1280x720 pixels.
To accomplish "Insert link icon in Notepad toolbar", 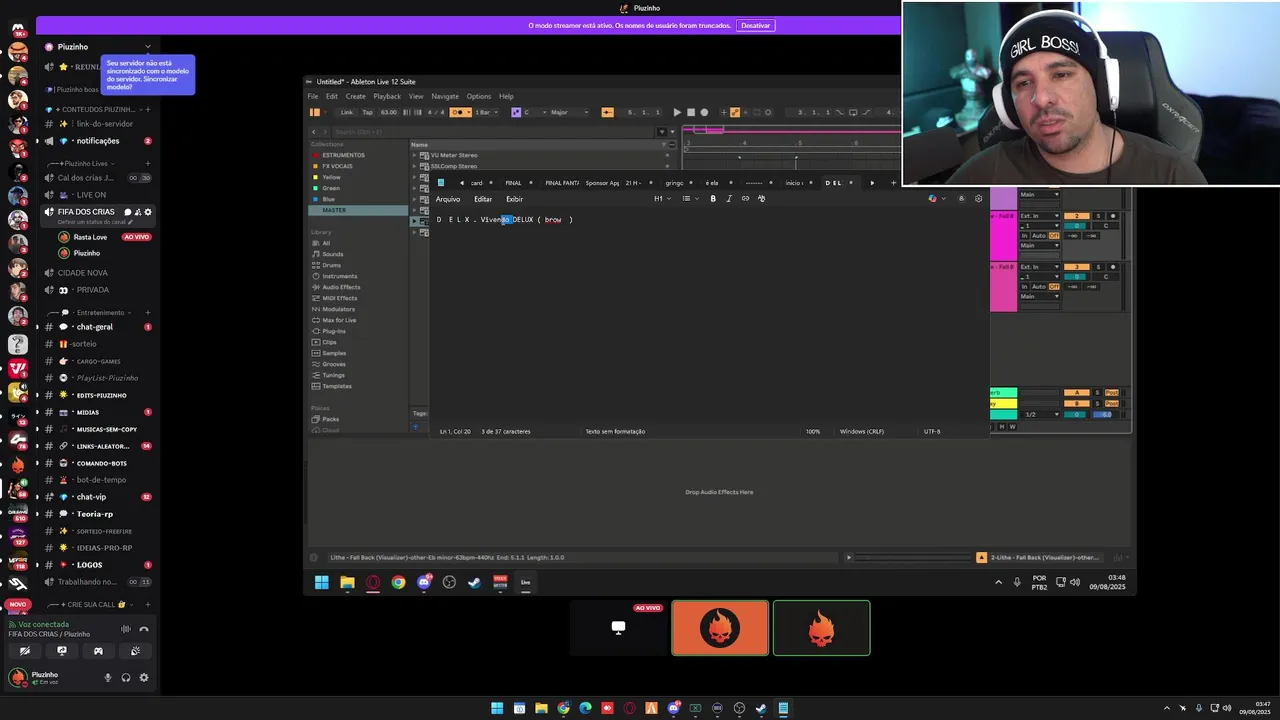I will click(x=745, y=199).
